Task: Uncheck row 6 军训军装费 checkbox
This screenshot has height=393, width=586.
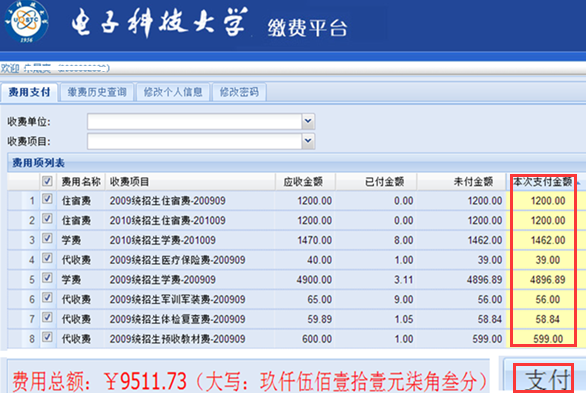Action: [47, 298]
